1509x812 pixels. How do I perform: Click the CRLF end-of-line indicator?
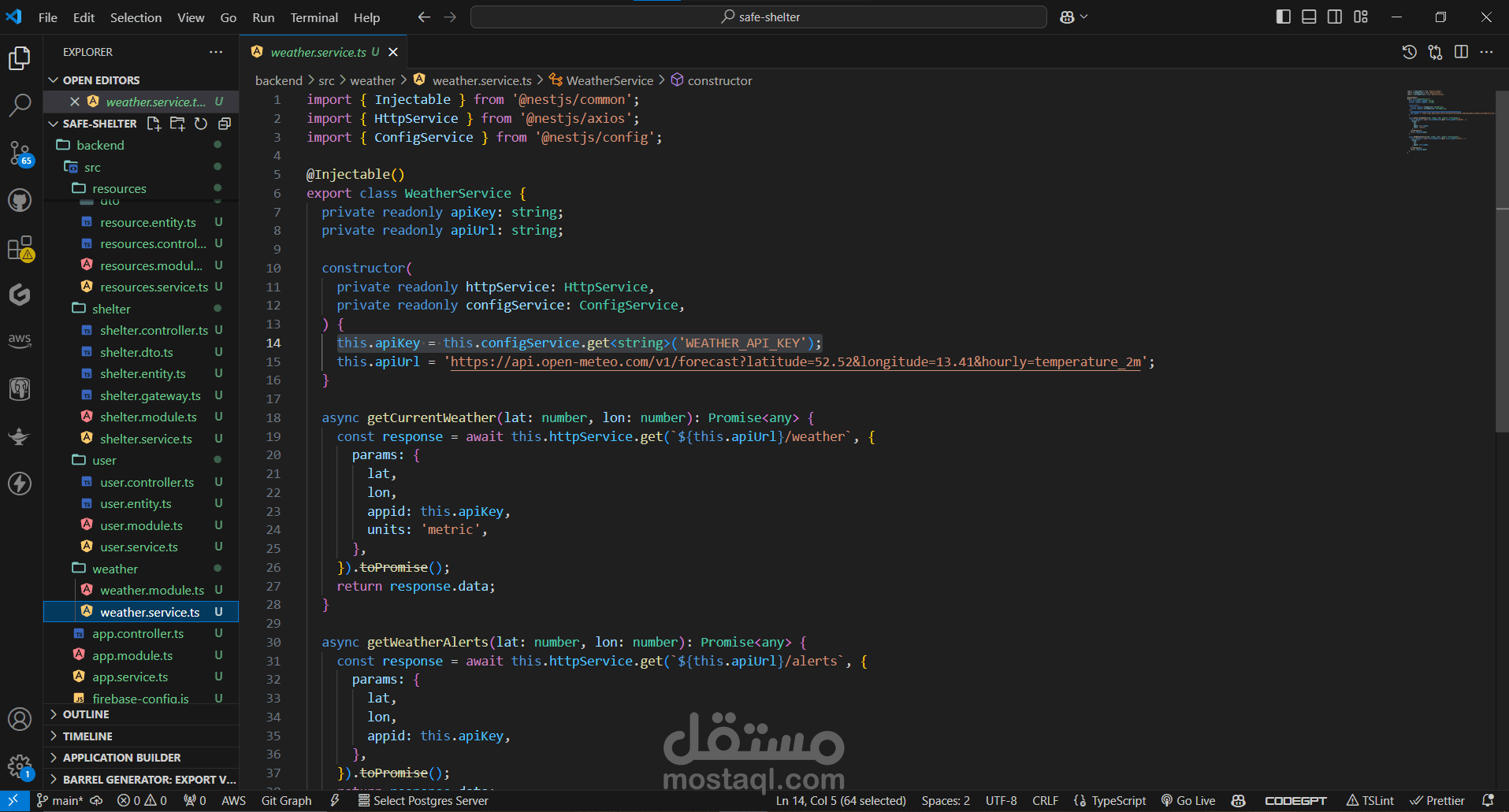pyautogui.click(x=1045, y=801)
